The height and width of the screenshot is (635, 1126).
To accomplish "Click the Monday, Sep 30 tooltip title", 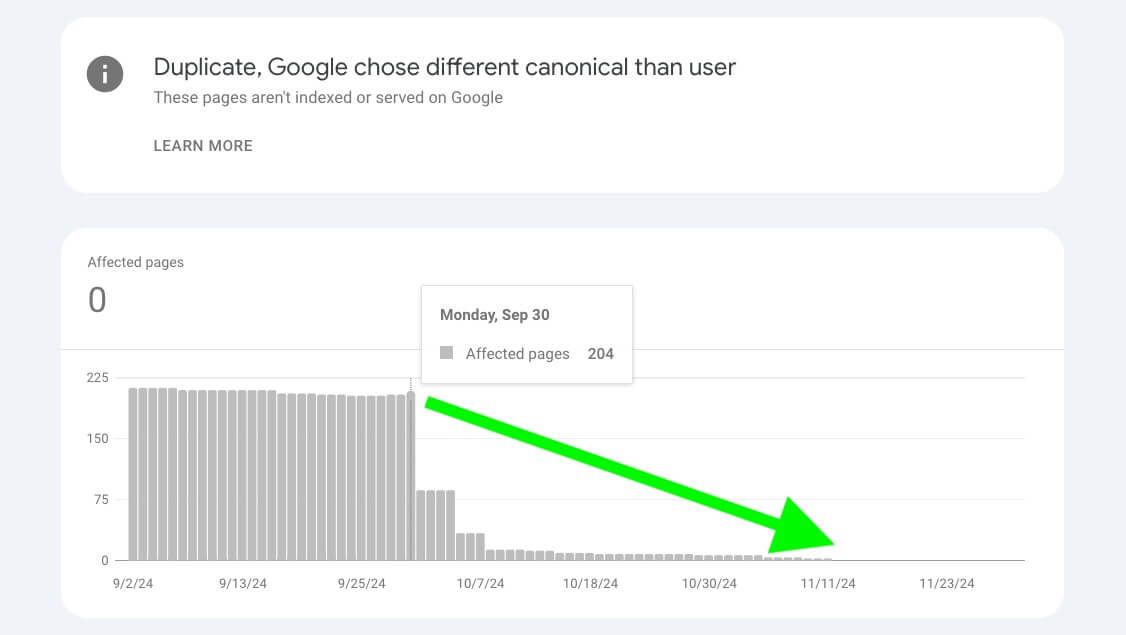I will (x=495, y=315).
